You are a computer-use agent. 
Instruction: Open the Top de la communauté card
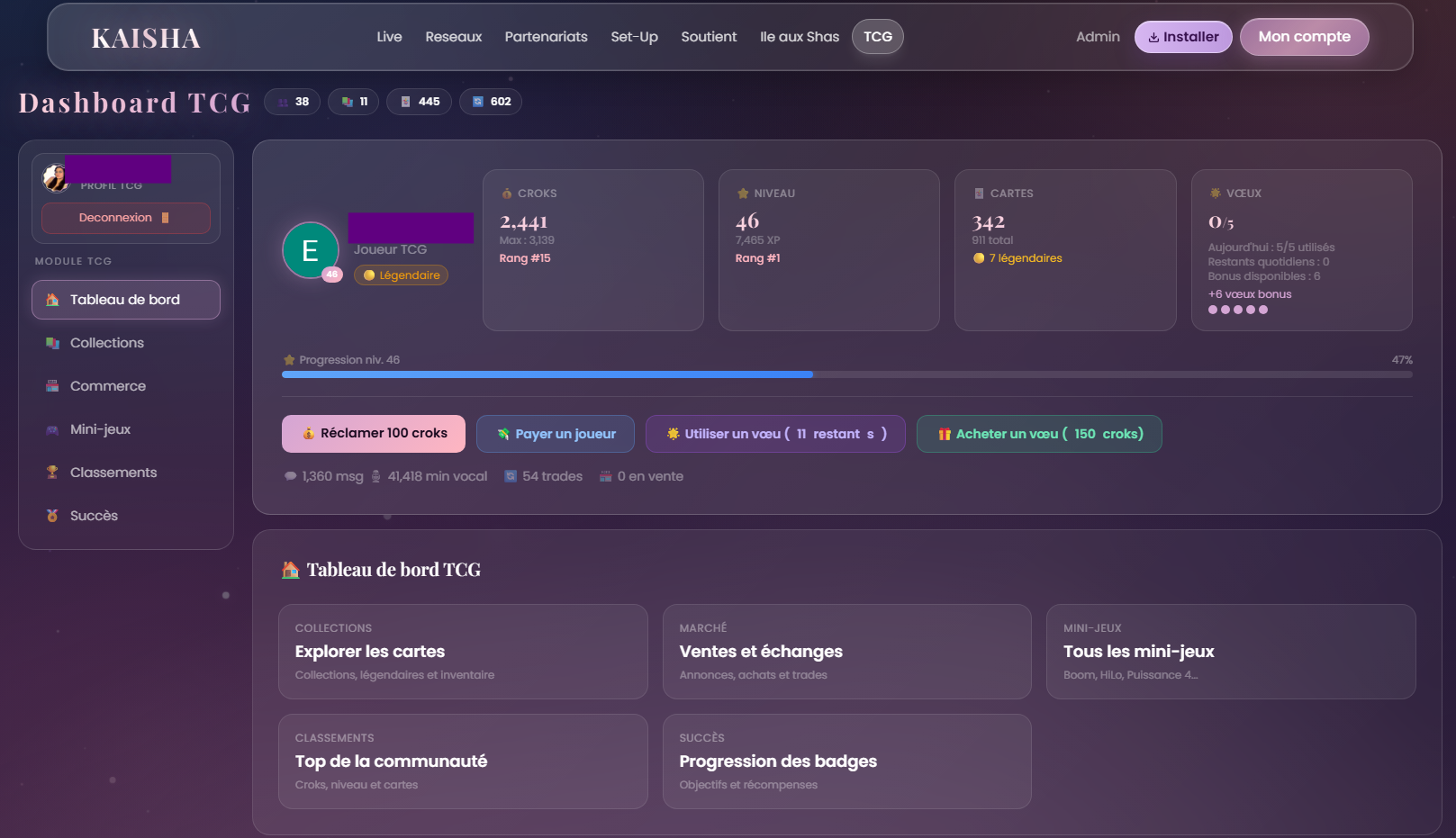[x=463, y=761]
